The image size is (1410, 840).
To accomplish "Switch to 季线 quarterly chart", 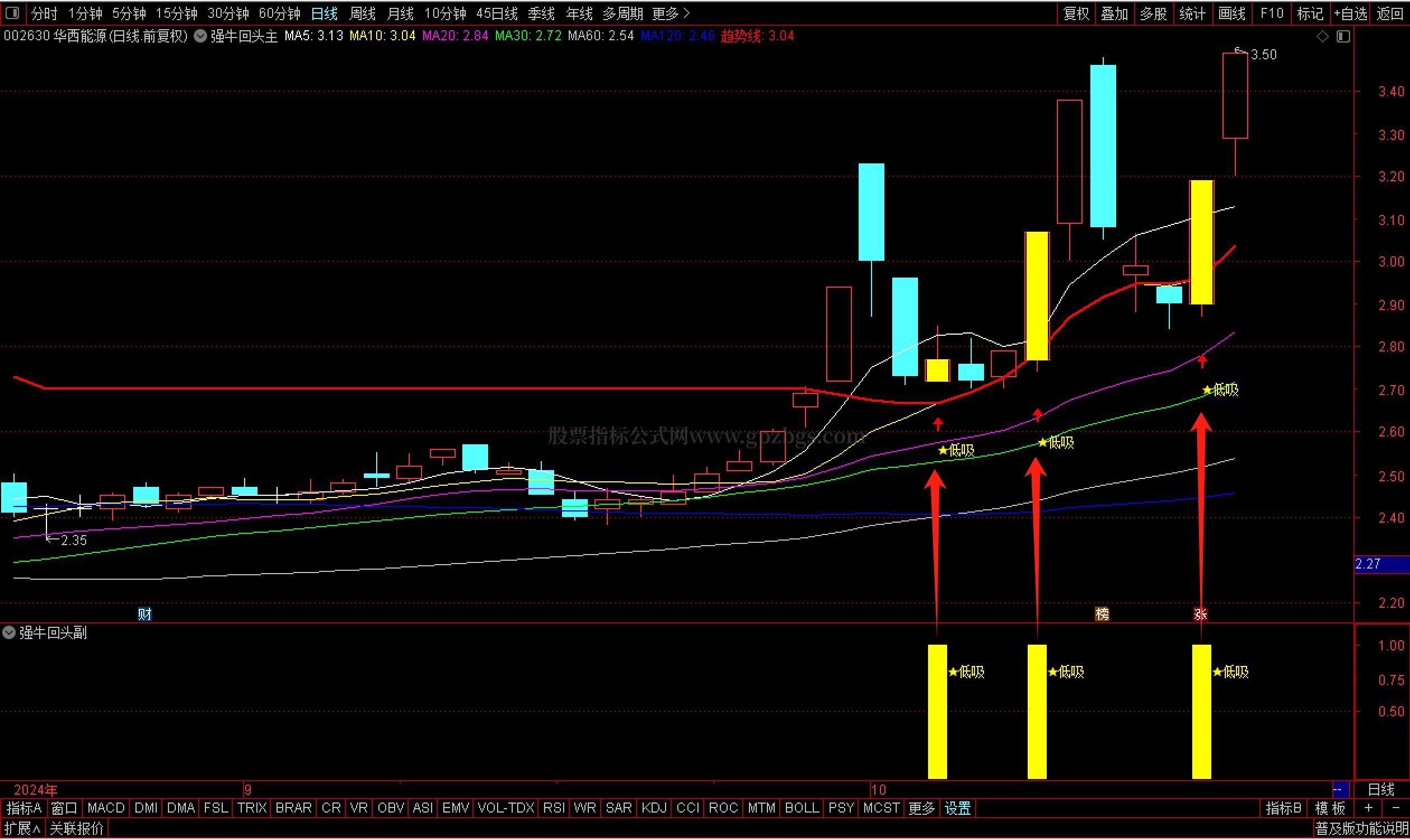I will (x=541, y=13).
